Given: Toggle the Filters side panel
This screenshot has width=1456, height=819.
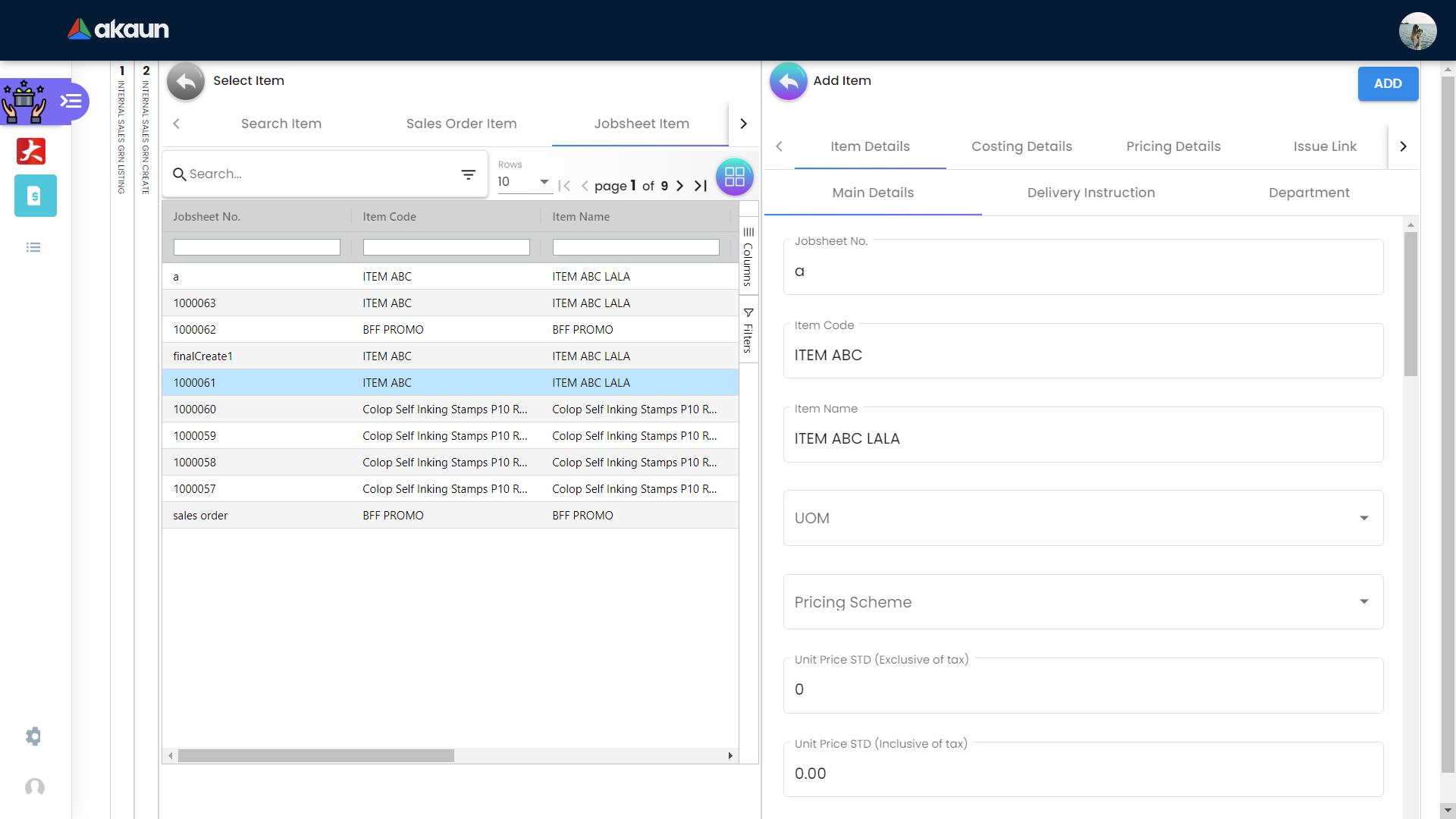Looking at the screenshot, I should pyautogui.click(x=748, y=331).
